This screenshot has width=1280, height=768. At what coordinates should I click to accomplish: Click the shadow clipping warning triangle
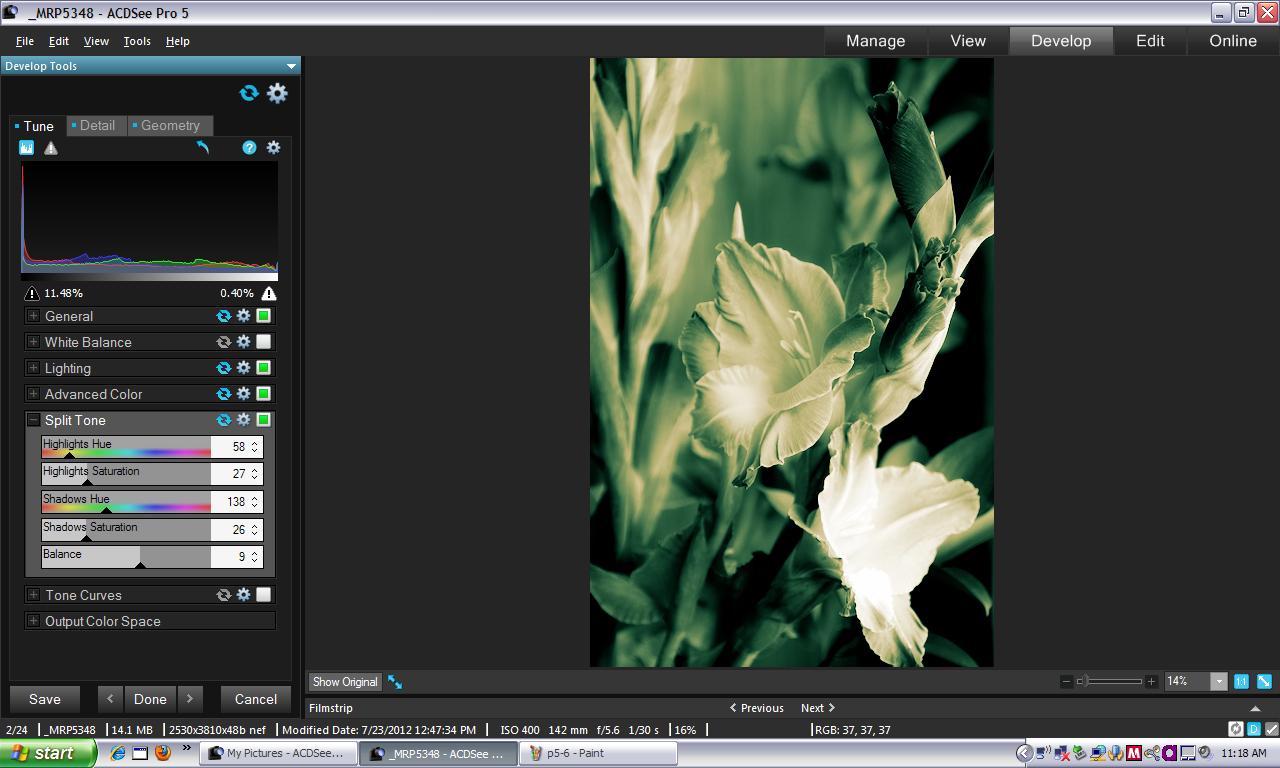(32, 293)
